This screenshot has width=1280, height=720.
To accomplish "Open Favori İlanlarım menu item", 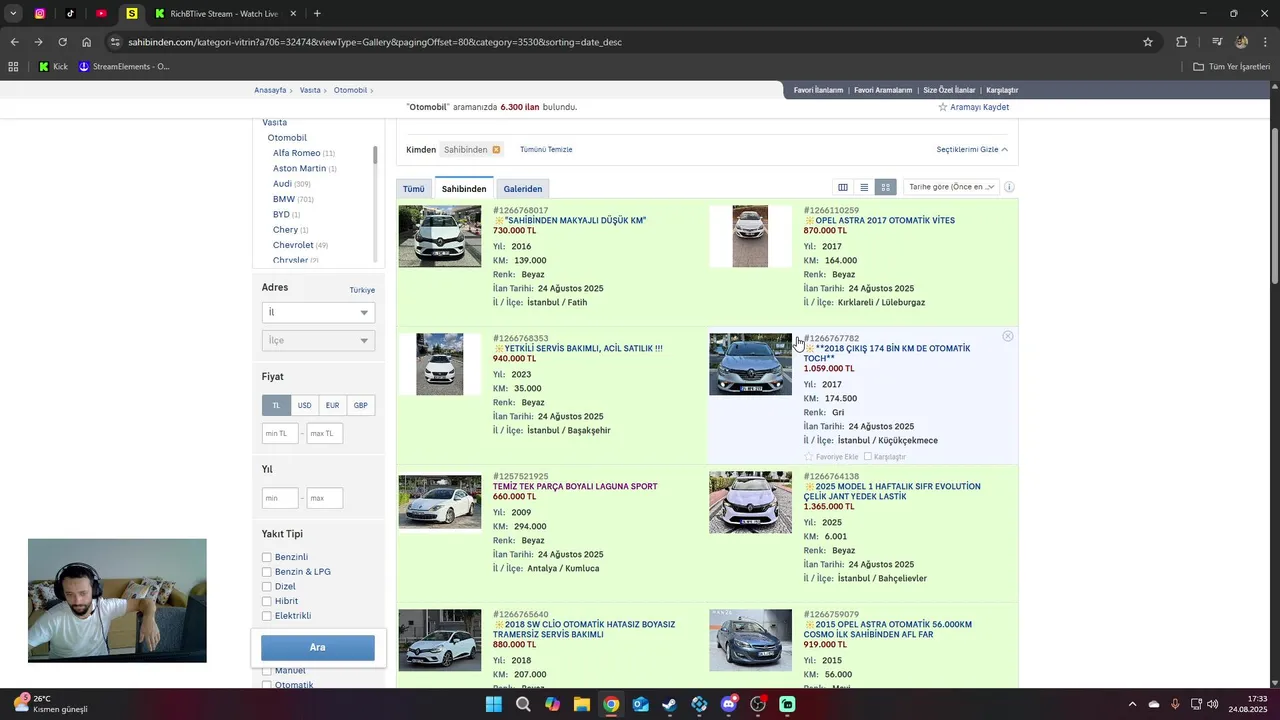I will point(818,90).
